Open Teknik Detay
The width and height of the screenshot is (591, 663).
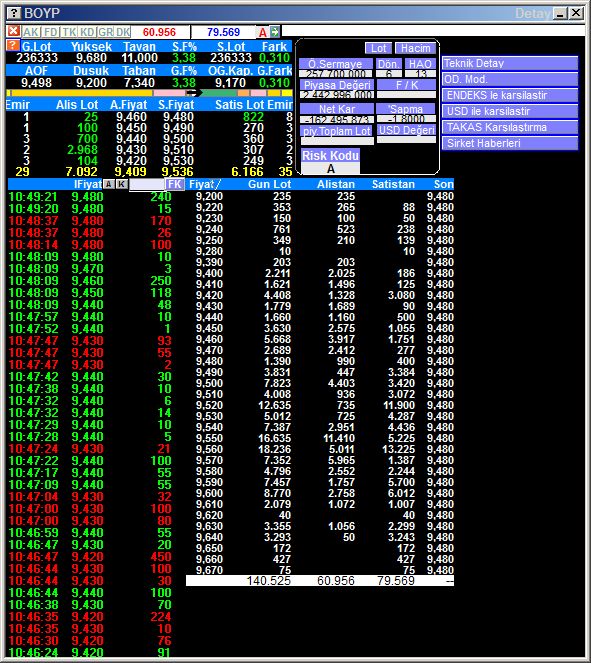click(x=509, y=63)
